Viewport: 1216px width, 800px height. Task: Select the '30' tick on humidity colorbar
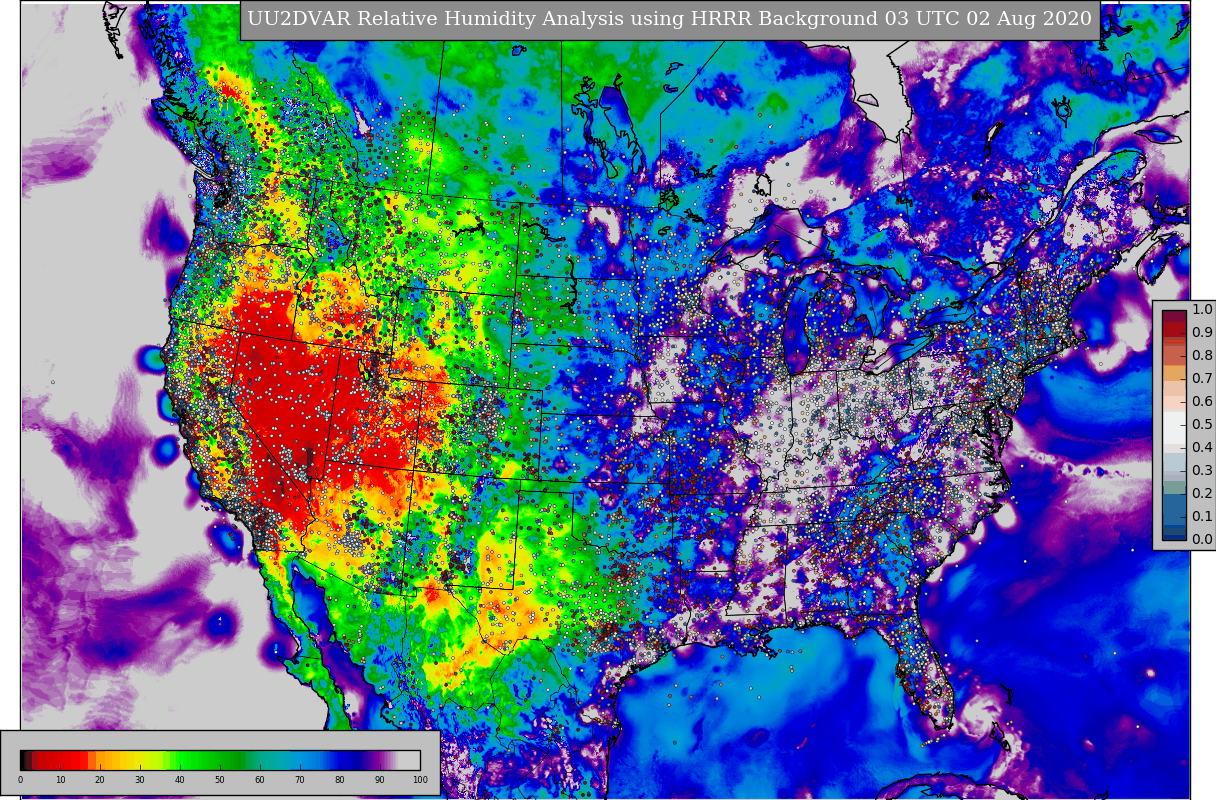click(x=140, y=780)
